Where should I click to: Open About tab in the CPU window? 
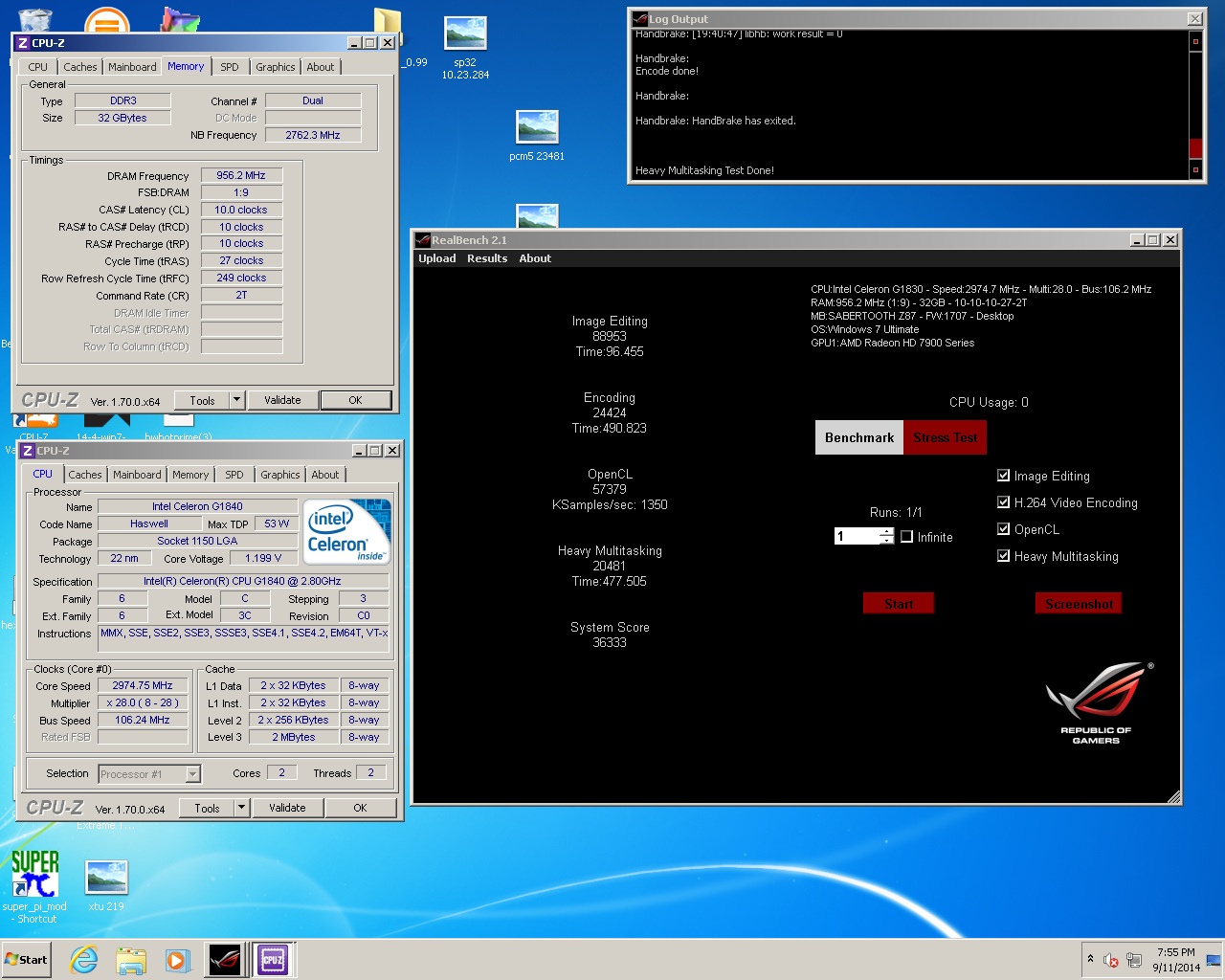click(325, 475)
